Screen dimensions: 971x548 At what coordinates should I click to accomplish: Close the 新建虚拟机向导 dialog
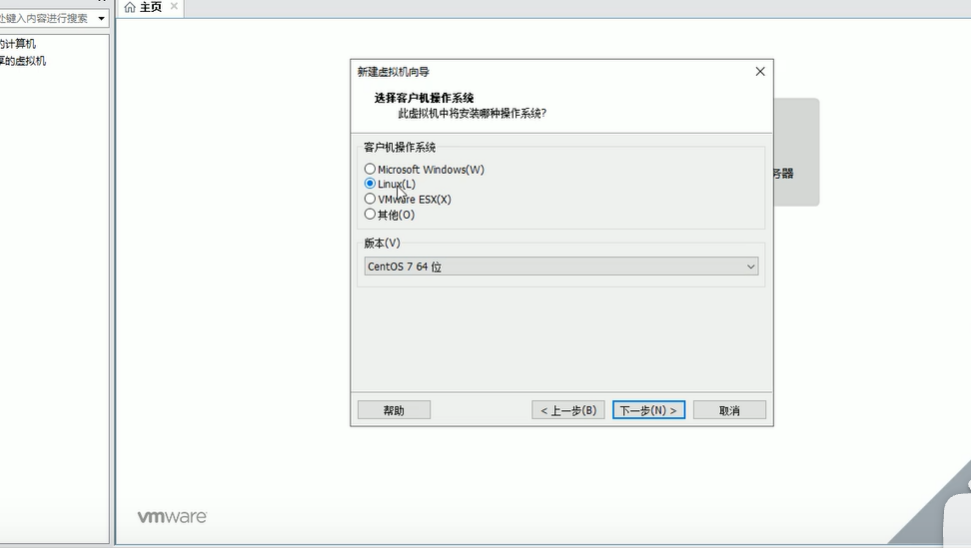pos(760,72)
